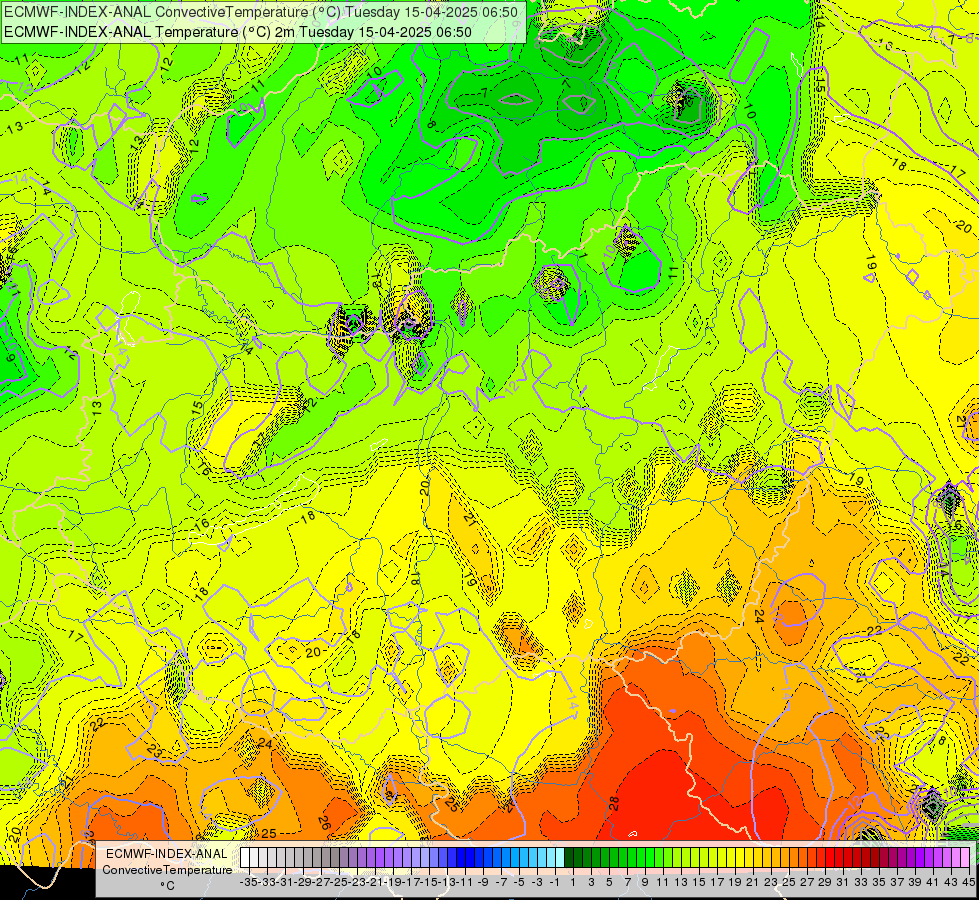The height and width of the screenshot is (900, 979).
Task: Click the ConvectiveTemperature title line in header
Action: [261, 12]
